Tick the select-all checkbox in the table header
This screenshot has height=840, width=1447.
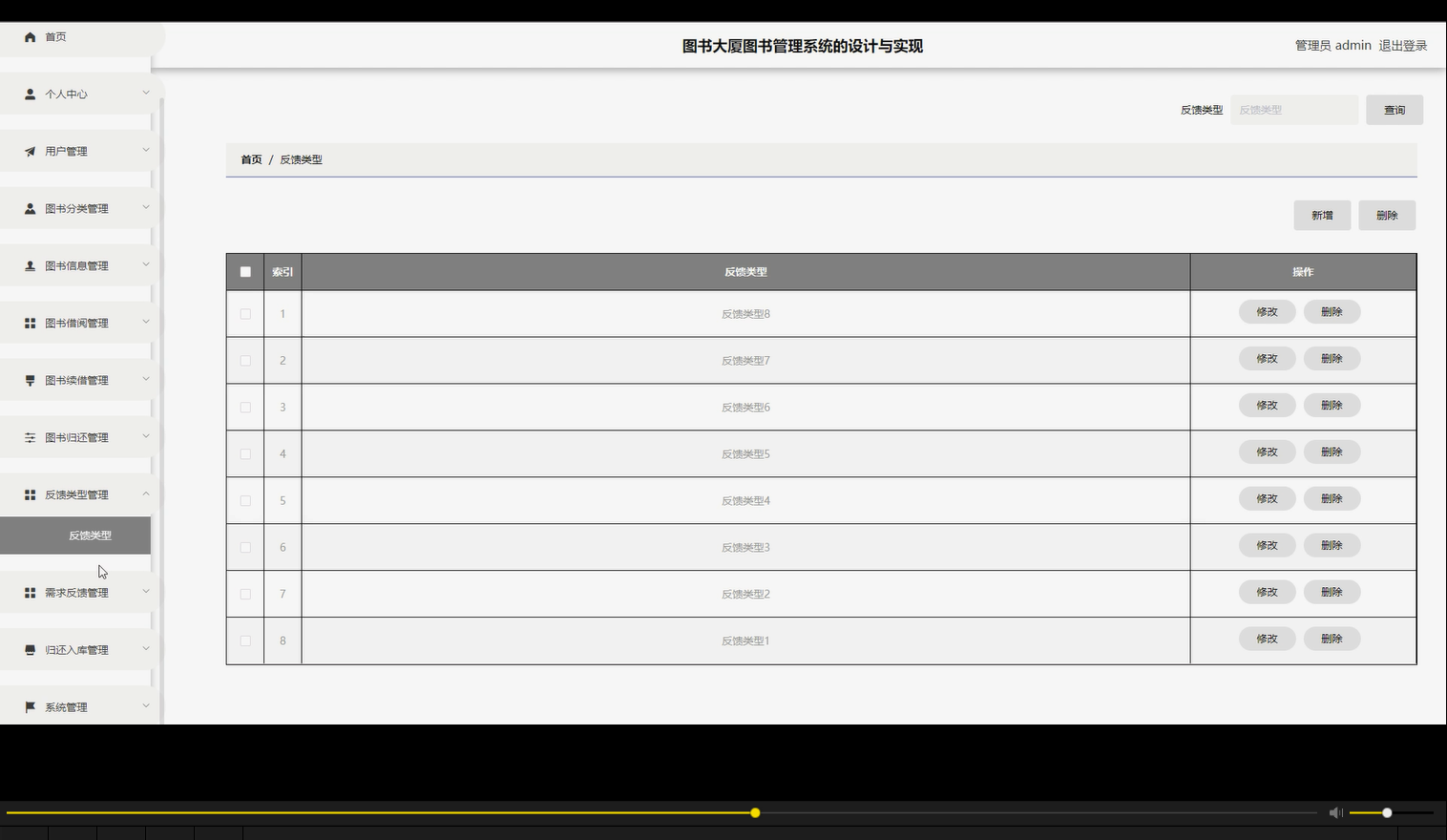pos(245,272)
